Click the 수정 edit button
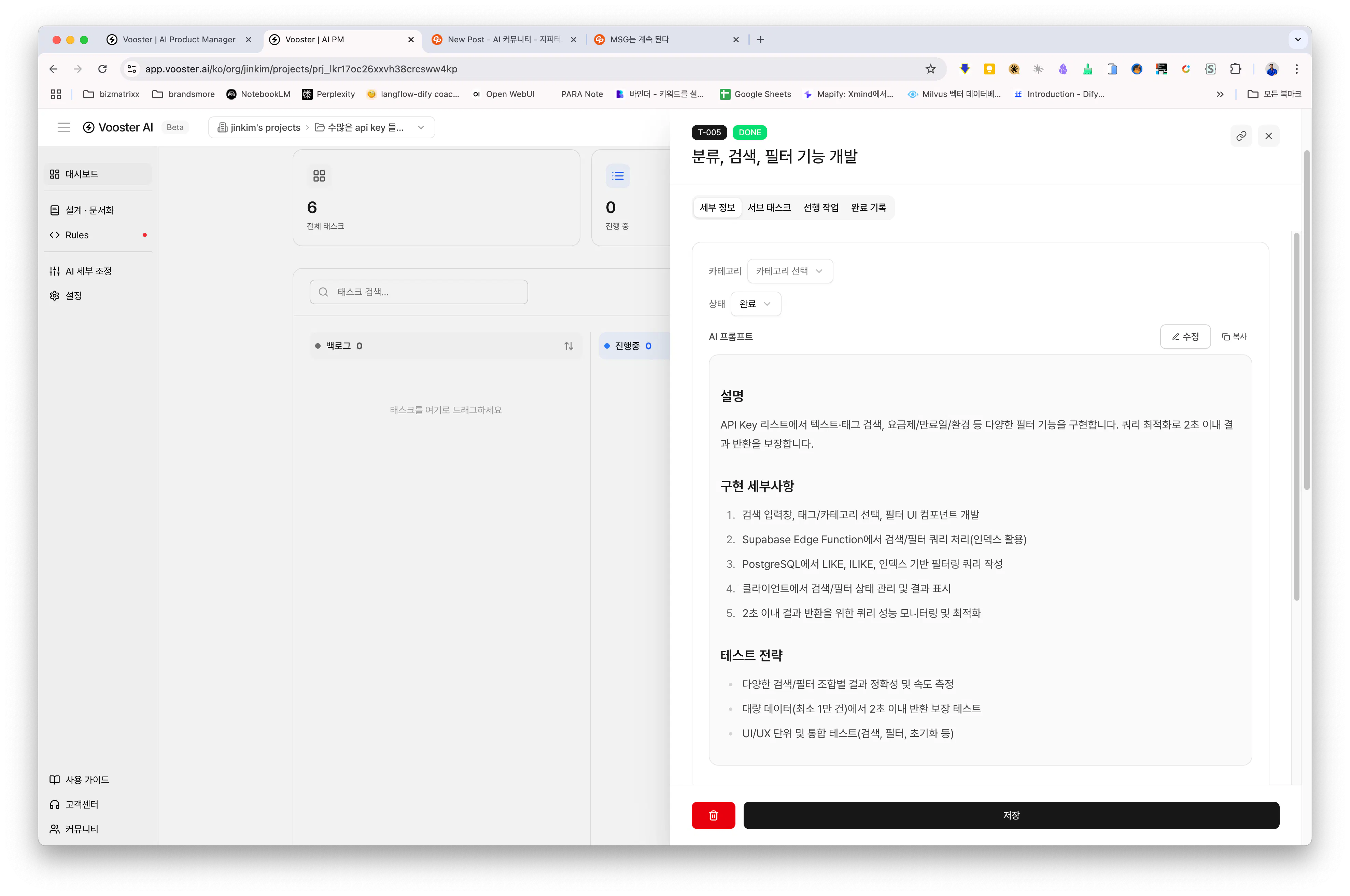Viewport: 1350px width, 896px height. coord(1185,337)
